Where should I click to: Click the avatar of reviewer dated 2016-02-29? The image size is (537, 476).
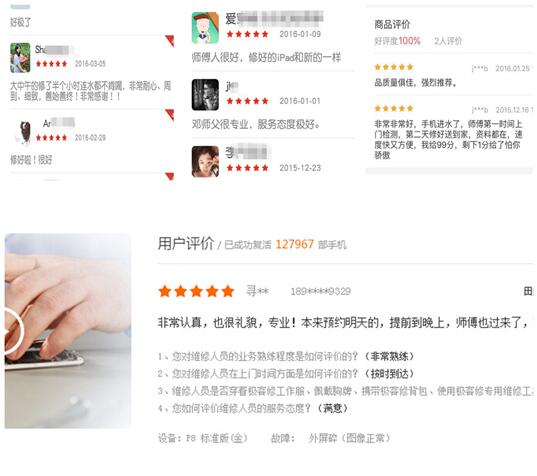pyautogui.click(x=24, y=132)
